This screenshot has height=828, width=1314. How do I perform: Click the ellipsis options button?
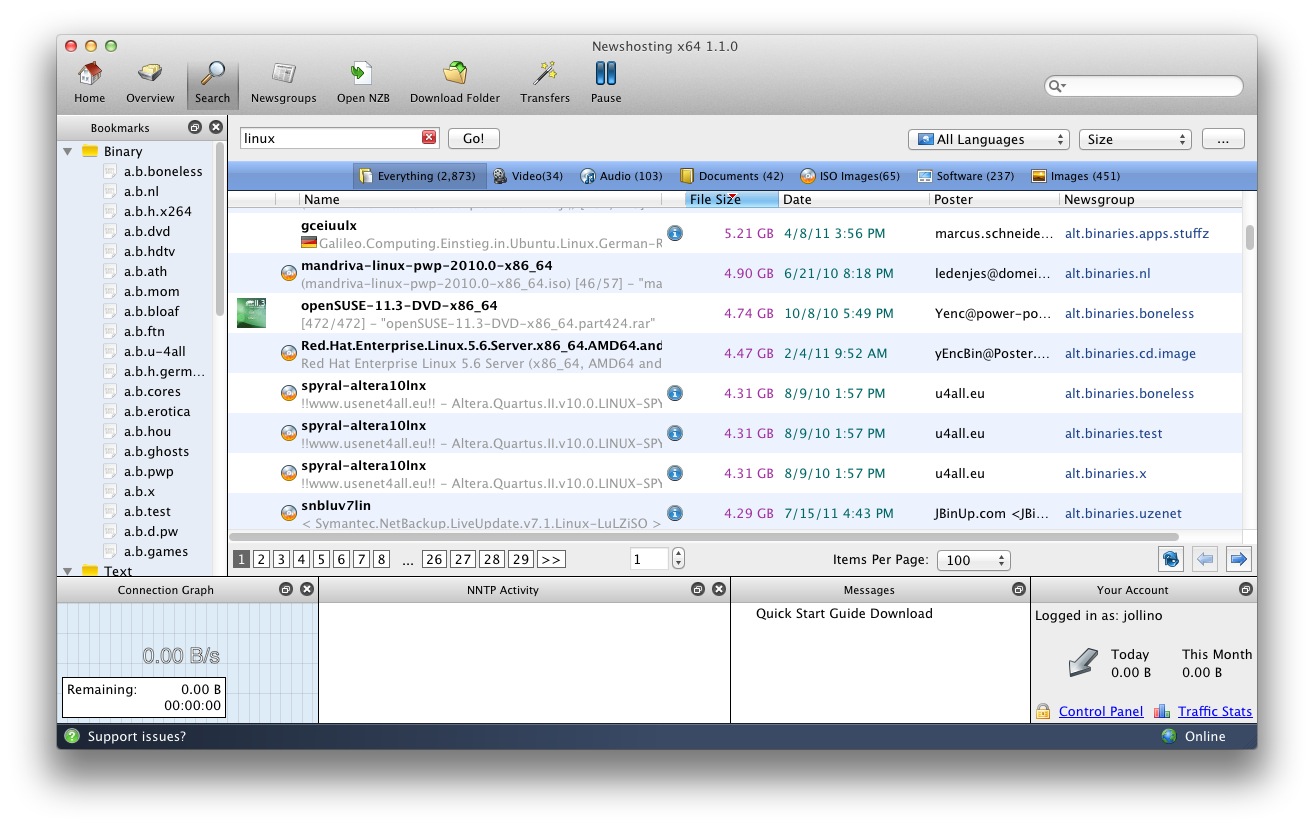(x=1223, y=139)
